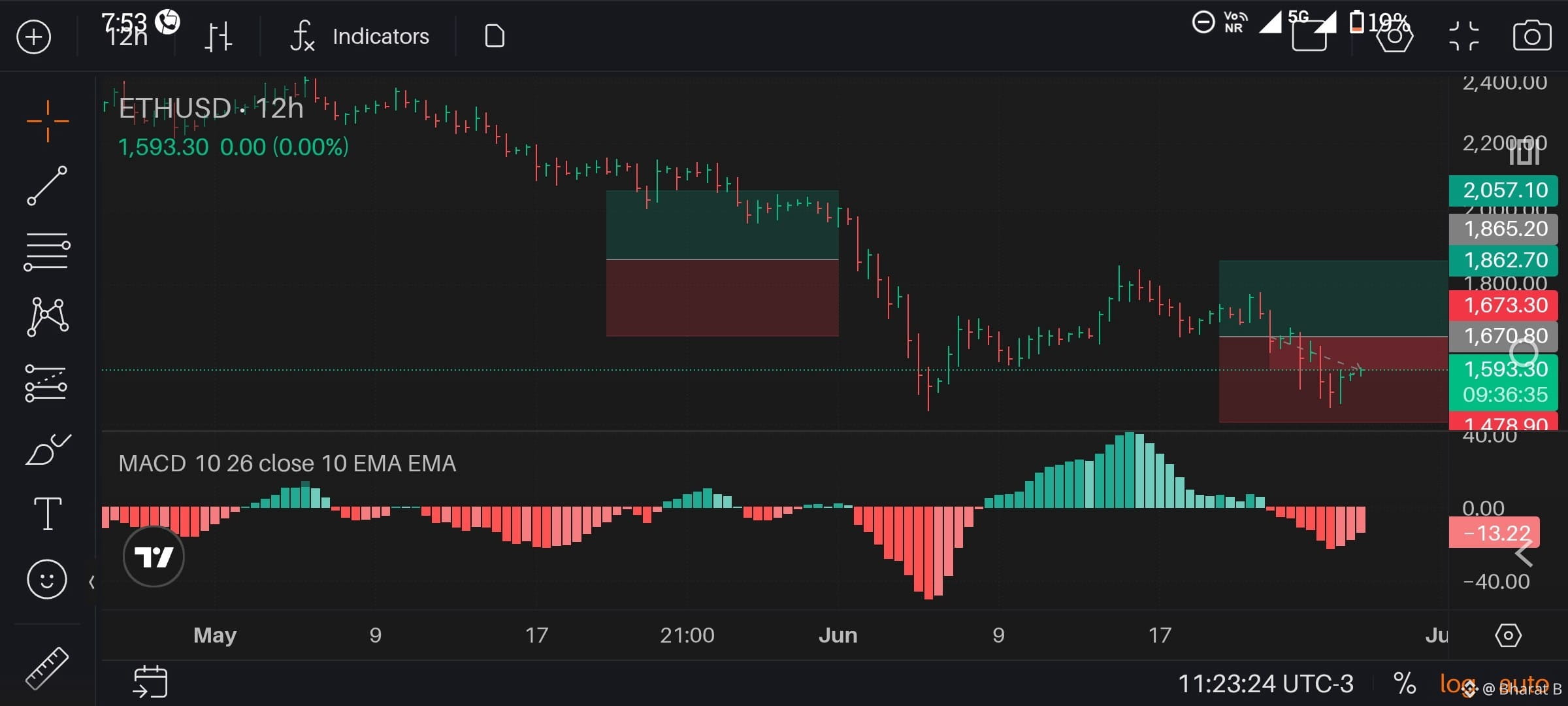Screen dimensions: 1568x706
Task: Click the ETHUSD 12h symbol title
Action: tap(211, 109)
